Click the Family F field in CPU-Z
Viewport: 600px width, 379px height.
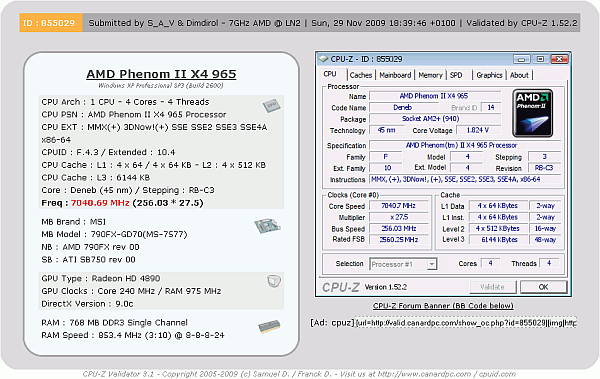[386, 157]
